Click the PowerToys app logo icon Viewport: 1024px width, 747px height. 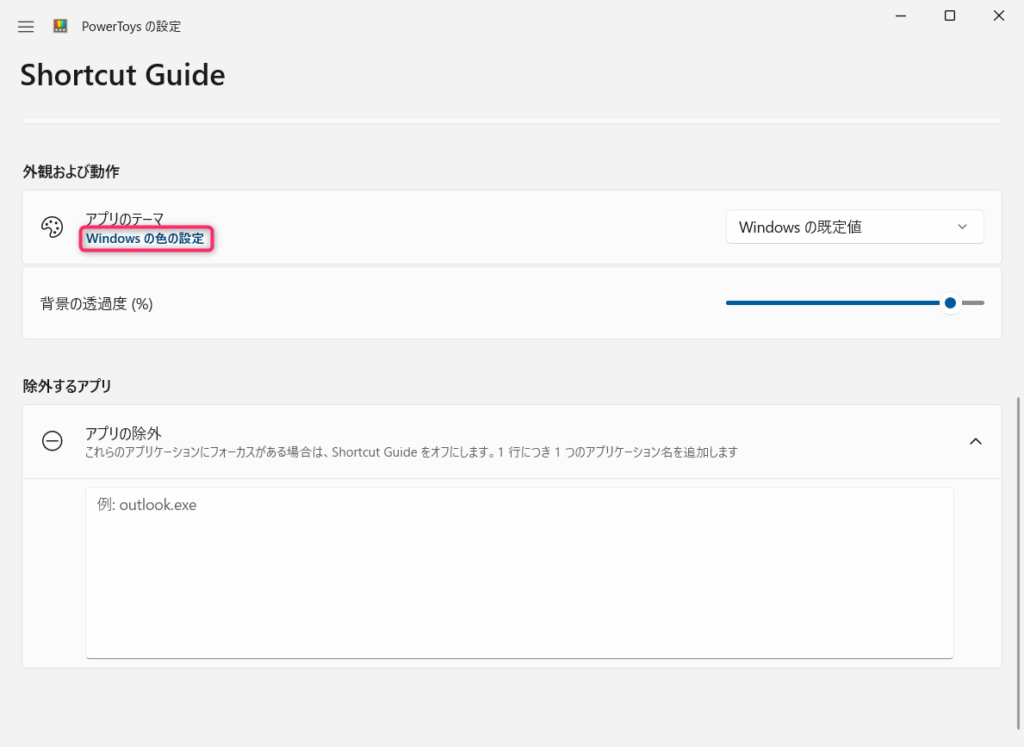point(60,26)
